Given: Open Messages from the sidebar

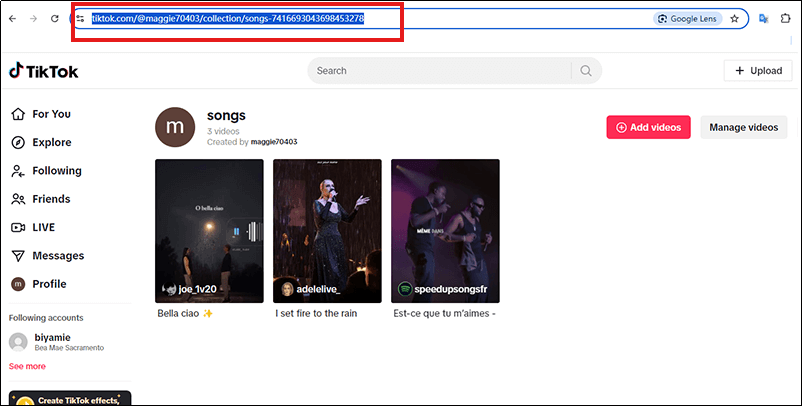Looking at the screenshot, I should tap(58, 255).
